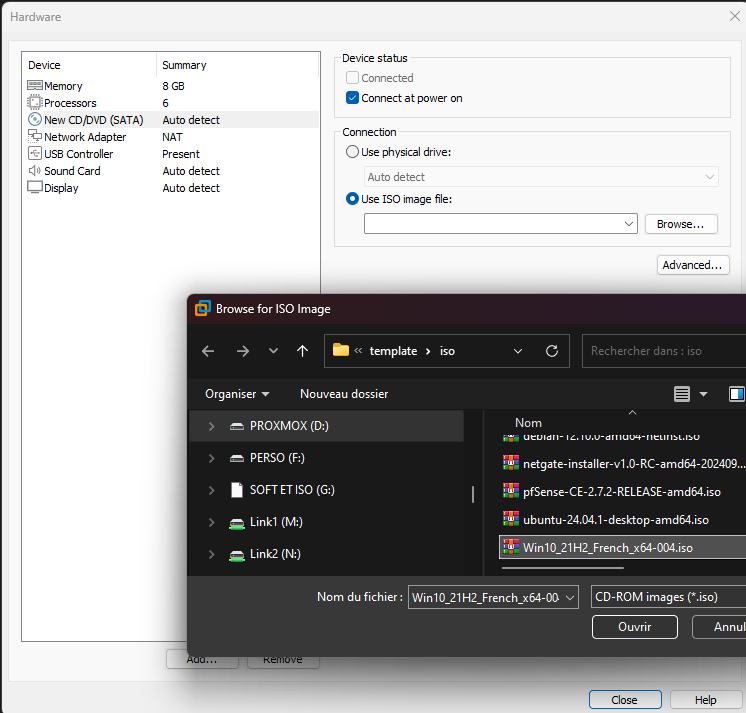
Task: Click the Link2 (N:) network drive icon
Action: pos(237,555)
